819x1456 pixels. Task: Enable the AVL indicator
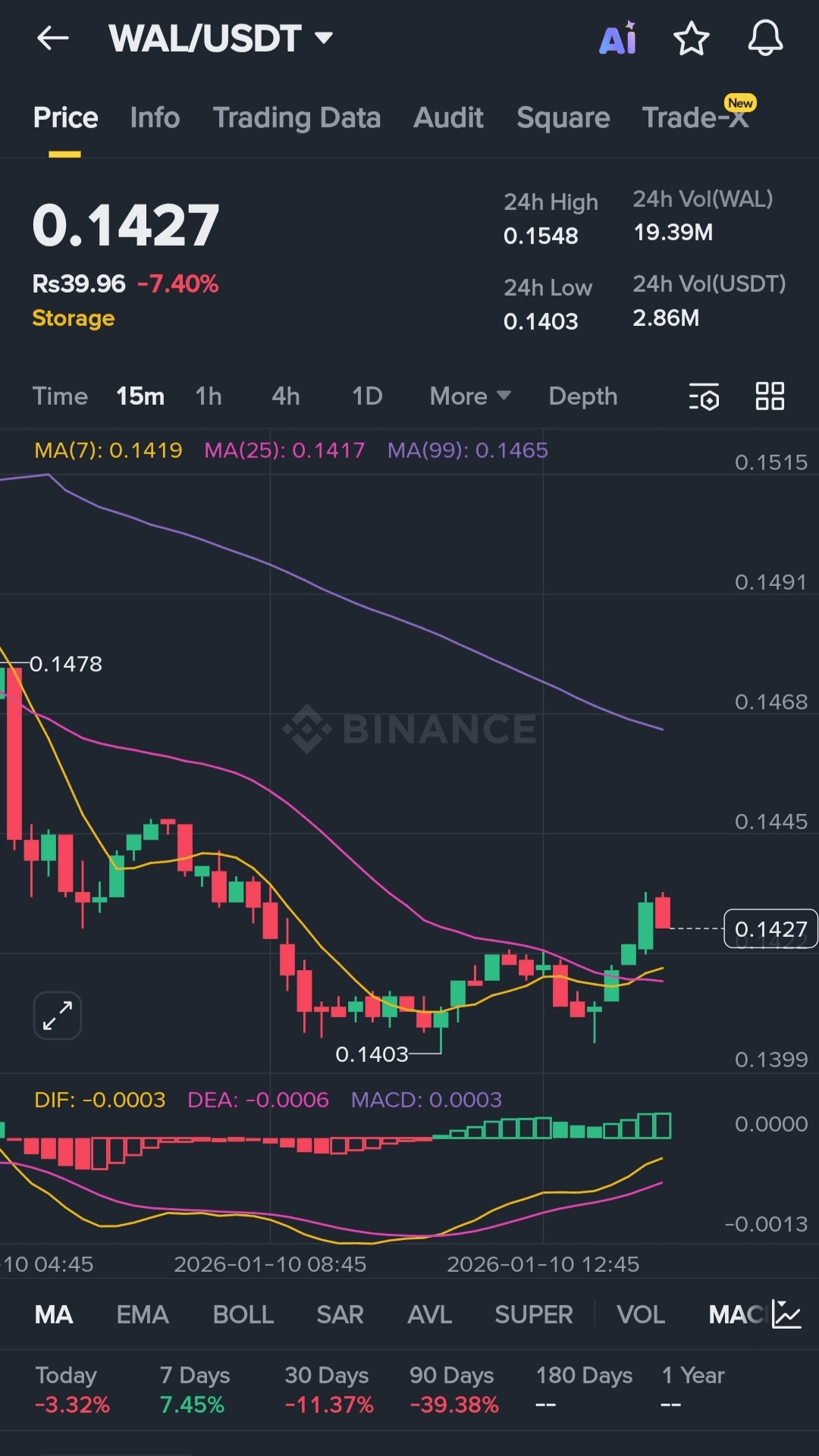point(429,1314)
